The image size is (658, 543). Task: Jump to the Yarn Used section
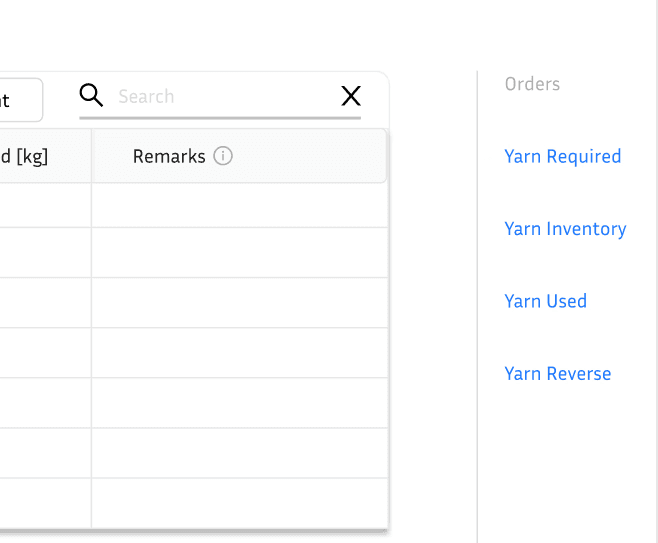click(x=545, y=301)
